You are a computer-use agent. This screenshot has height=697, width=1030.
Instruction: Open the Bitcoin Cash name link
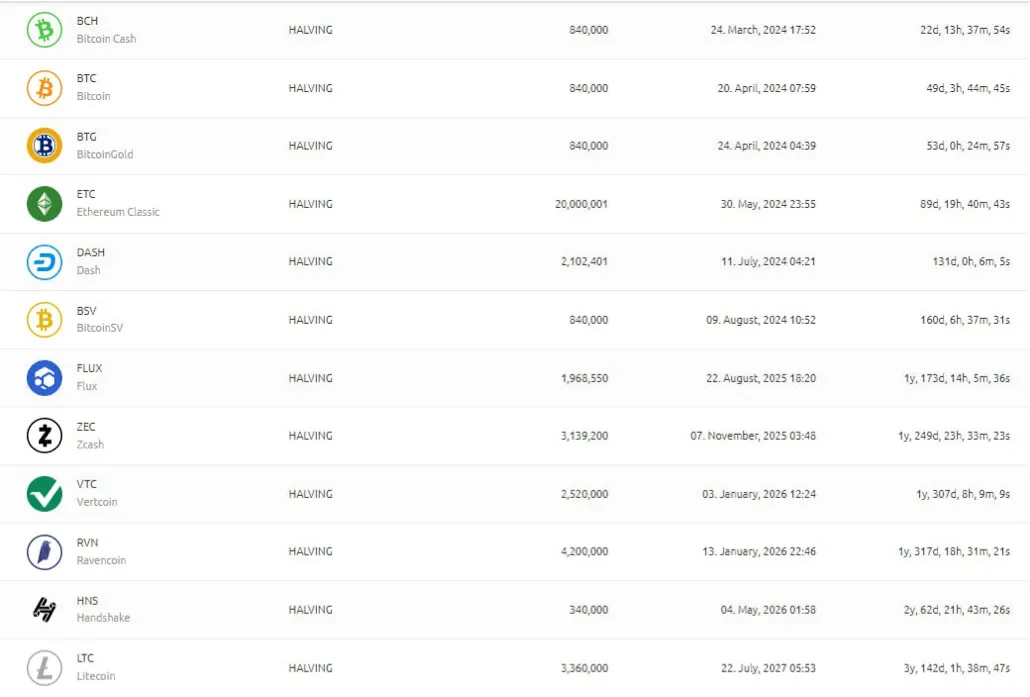point(106,39)
